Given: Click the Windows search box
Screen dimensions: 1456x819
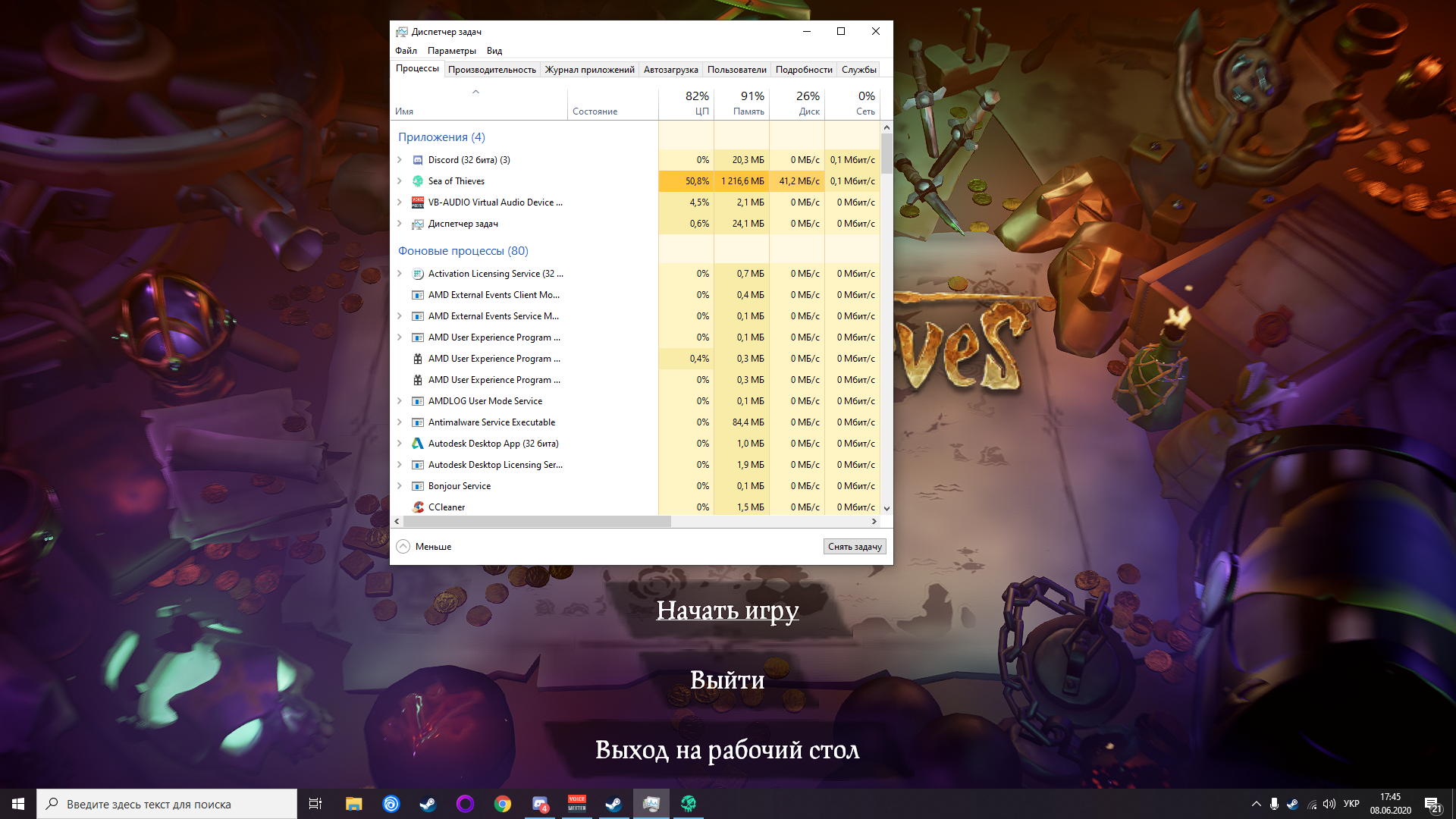Looking at the screenshot, I should (x=167, y=804).
